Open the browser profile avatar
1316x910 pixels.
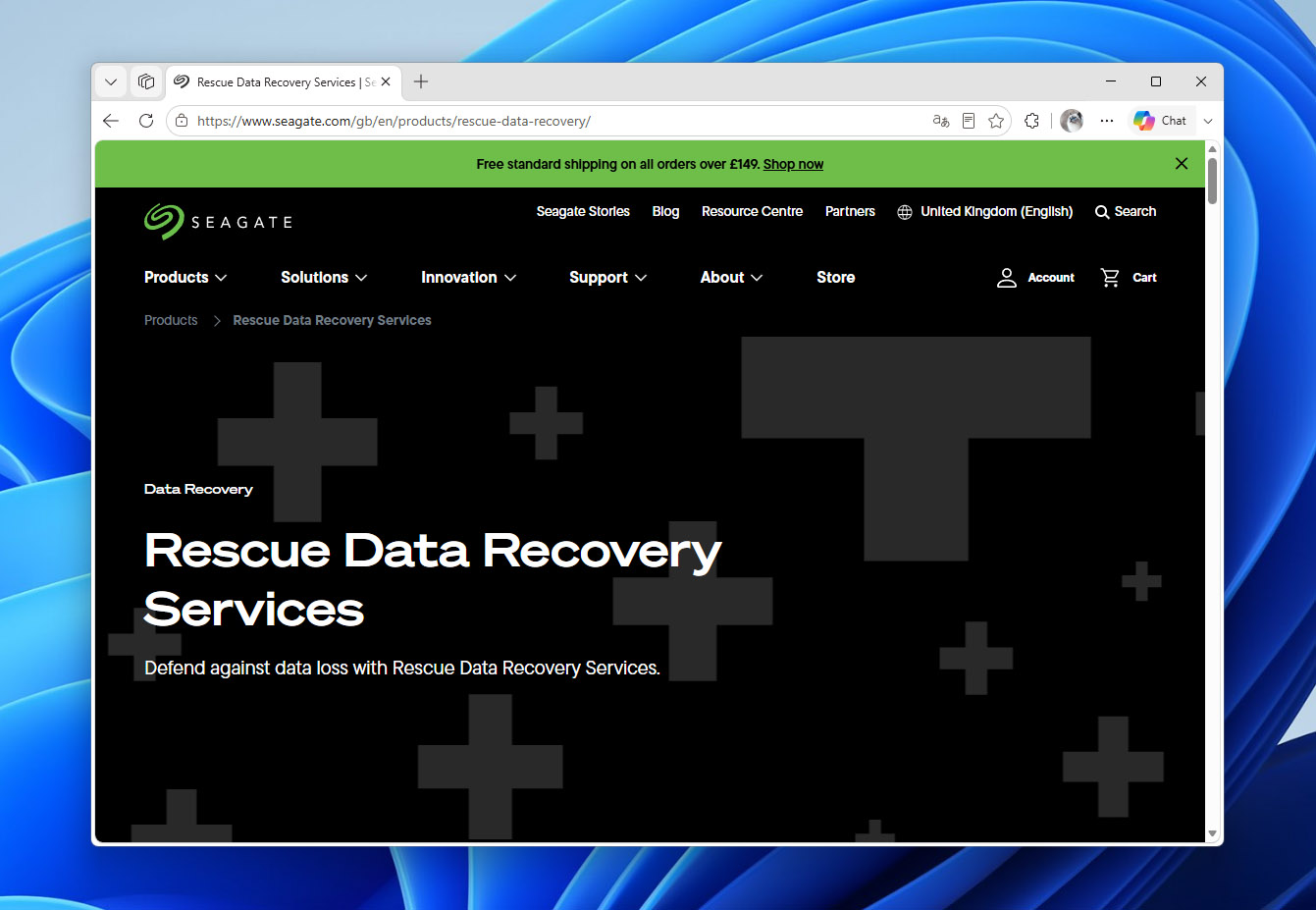(1072, 121)
